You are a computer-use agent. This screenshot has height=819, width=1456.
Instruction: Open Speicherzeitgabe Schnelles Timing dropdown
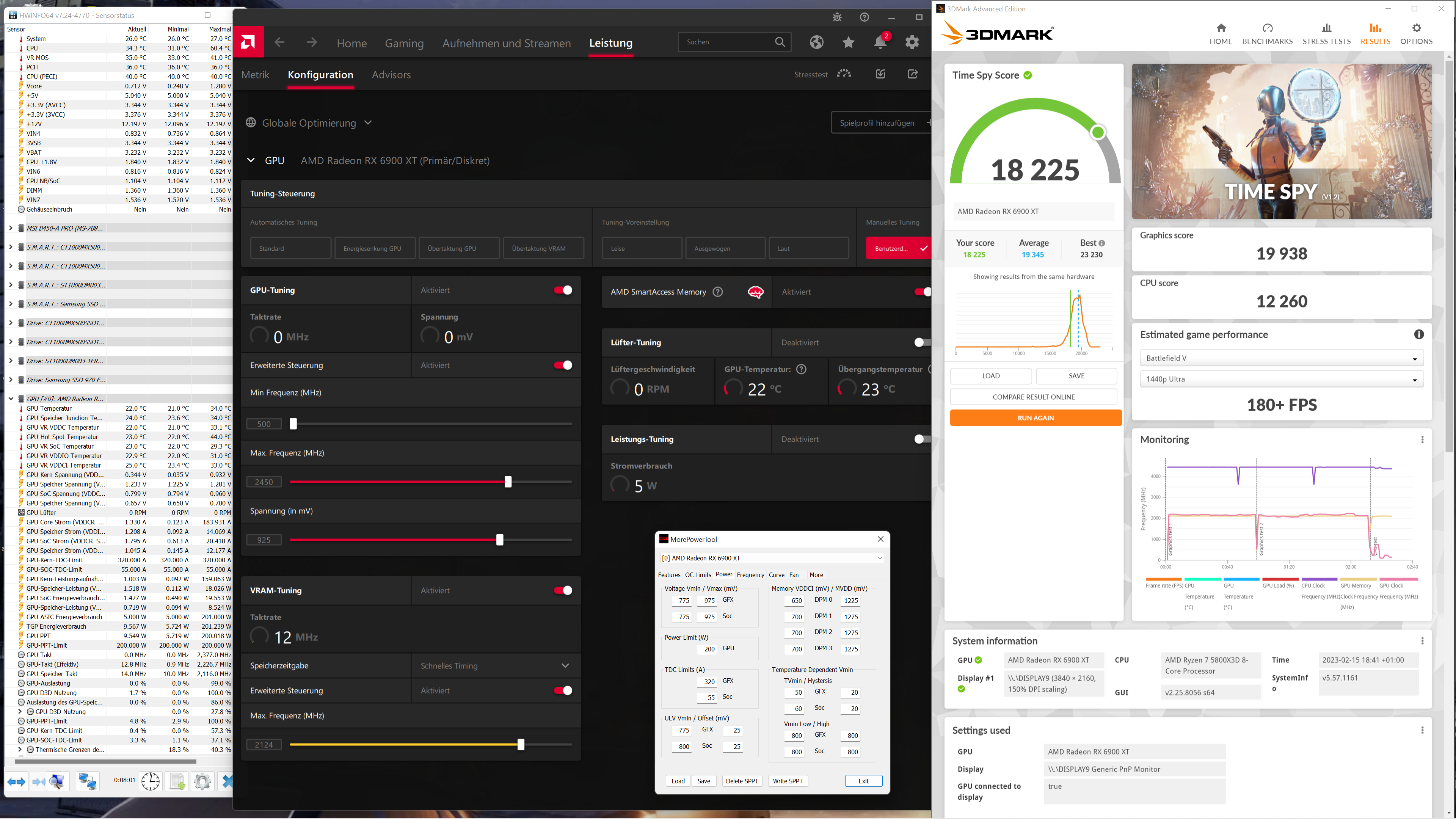(494, 666)
